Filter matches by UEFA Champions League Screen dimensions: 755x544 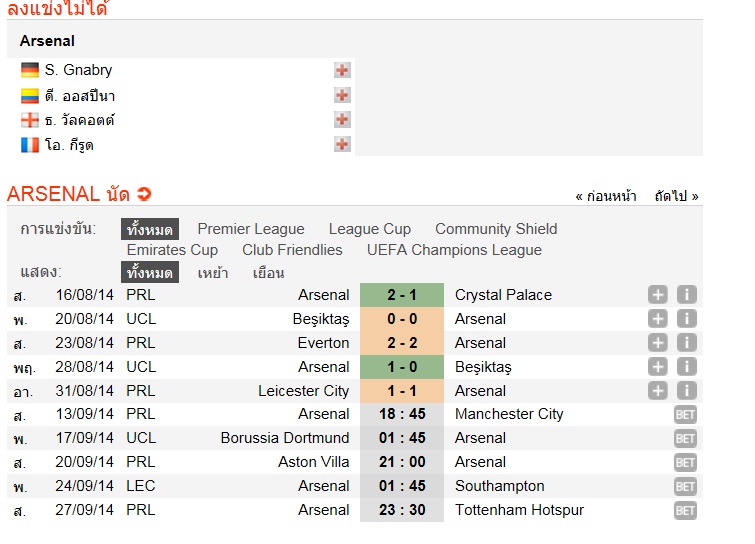(454, 250)
